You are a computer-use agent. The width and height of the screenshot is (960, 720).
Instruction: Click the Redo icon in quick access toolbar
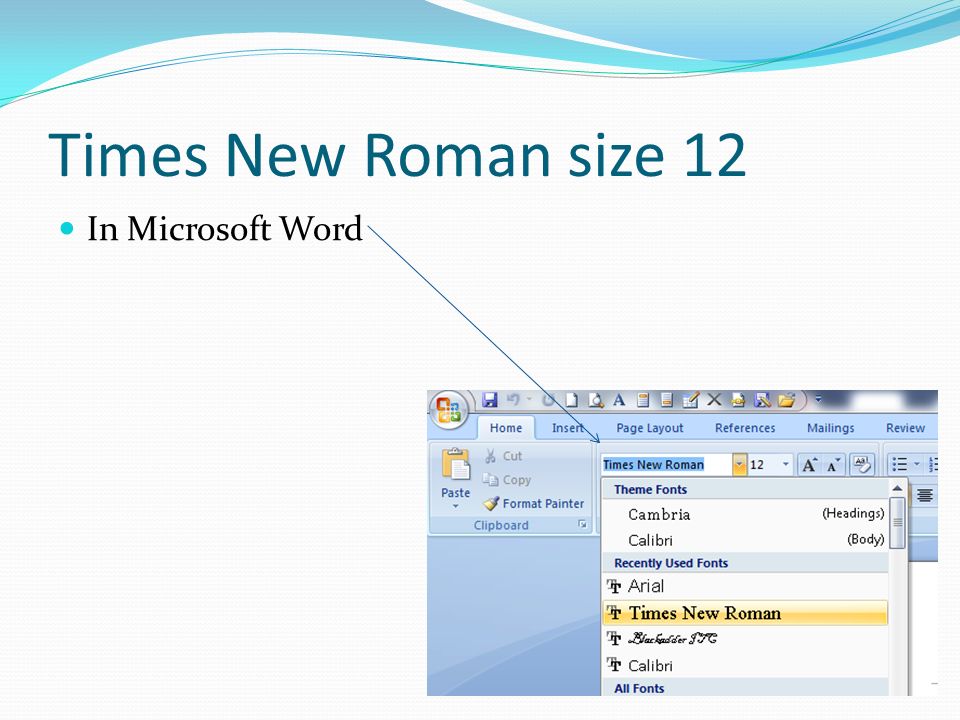[x=549, y=400]
